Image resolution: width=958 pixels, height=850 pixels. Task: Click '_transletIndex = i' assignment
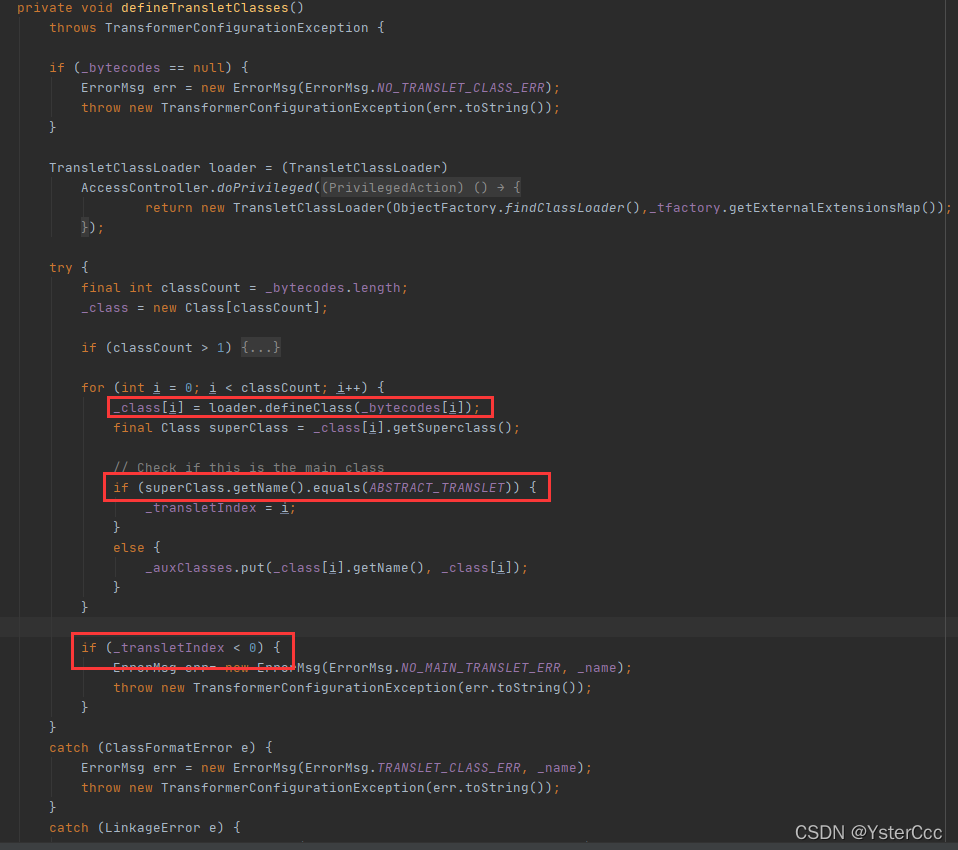(x=216, y=508)
